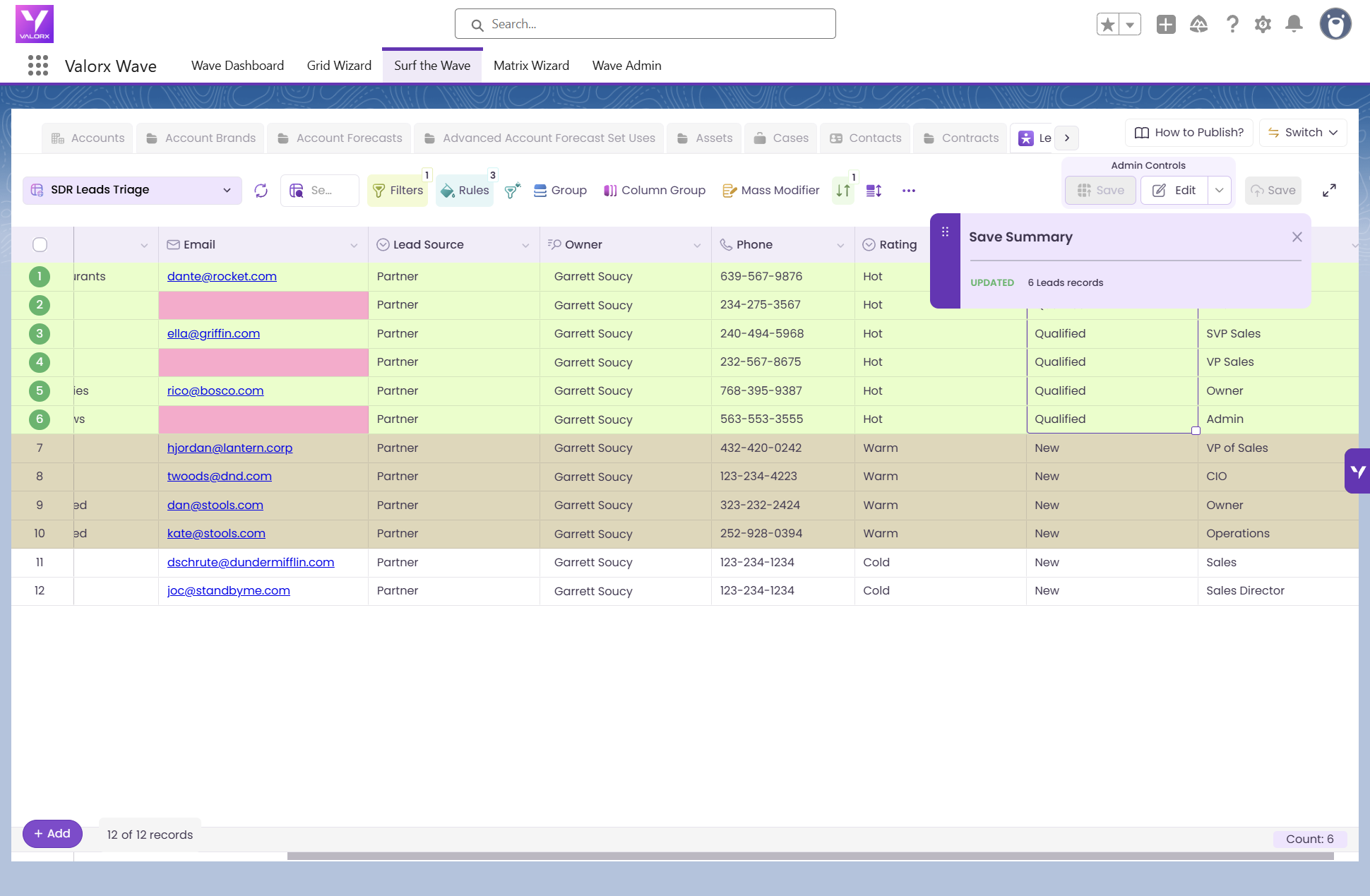The height and width of the screenshot is (896, 1370).
Task: Click the sort arrows icon
Action: point(843,191)
